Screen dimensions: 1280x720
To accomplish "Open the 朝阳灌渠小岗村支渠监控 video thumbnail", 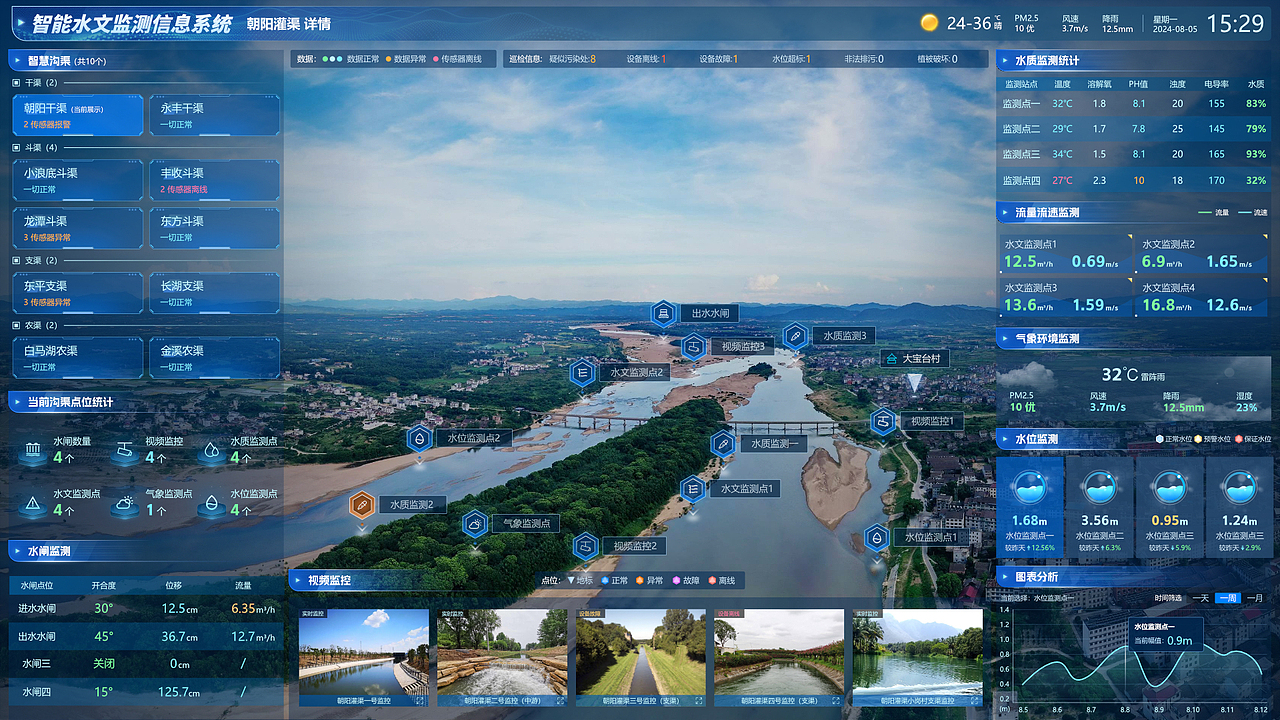I will 917,657.
